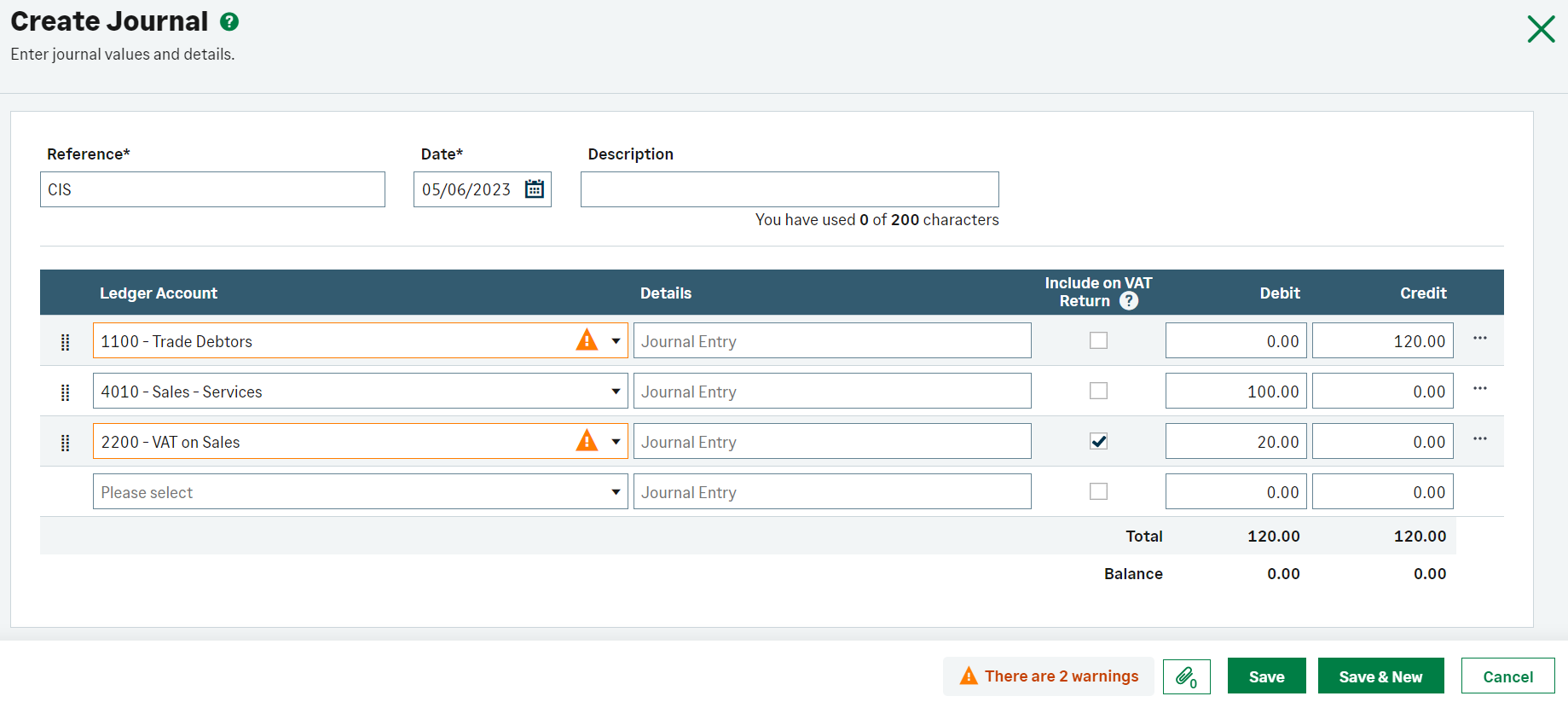Click Credit field of Sales - Services row
The image size is (1568, 702).
[x=1383, y=392]
